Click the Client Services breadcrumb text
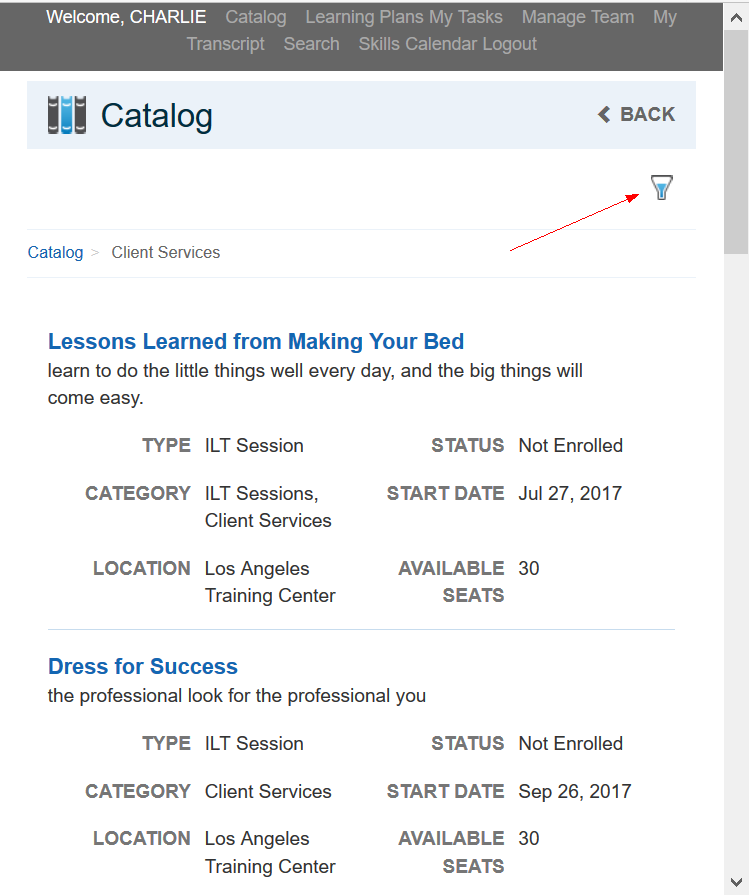 166,253
